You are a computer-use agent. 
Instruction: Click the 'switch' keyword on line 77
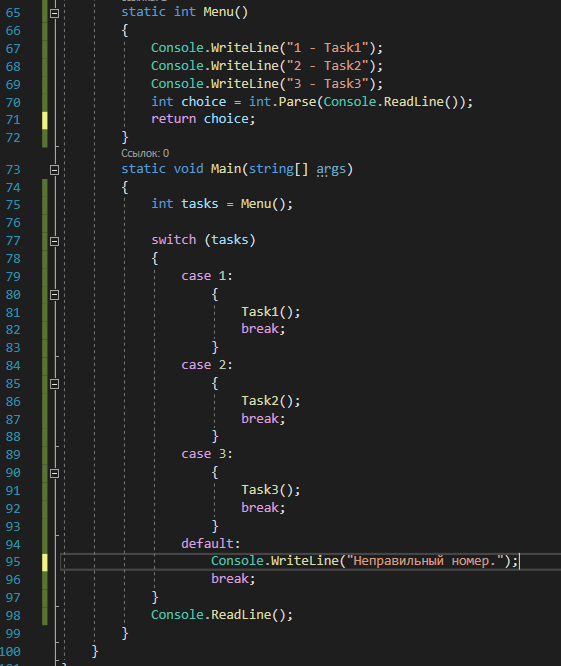point(174,240)
